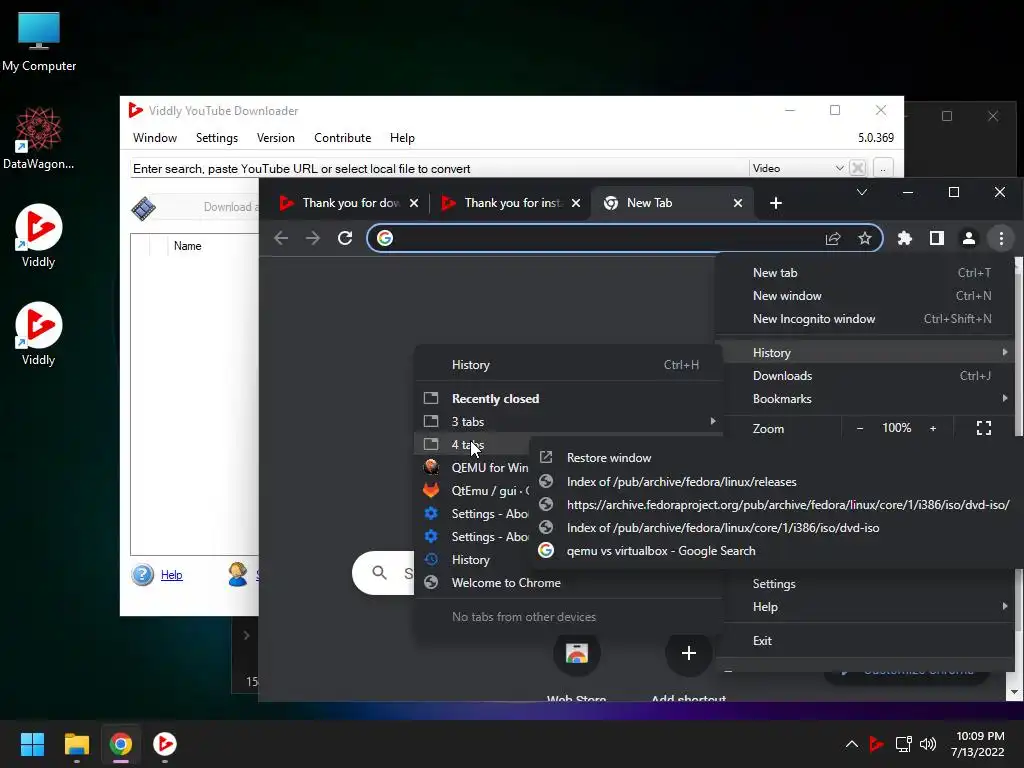
Task: Launch the lower Viddly desktop shortcut
Action: 39,334
